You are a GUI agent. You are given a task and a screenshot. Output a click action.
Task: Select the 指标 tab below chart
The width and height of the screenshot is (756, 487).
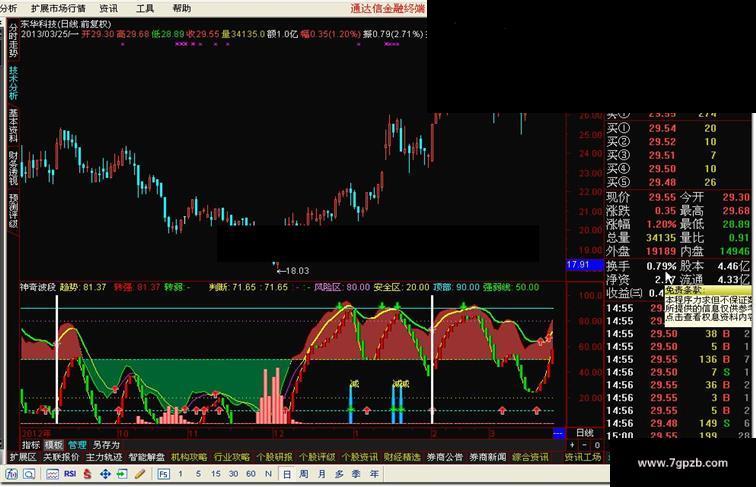click(x=31, y=445)
